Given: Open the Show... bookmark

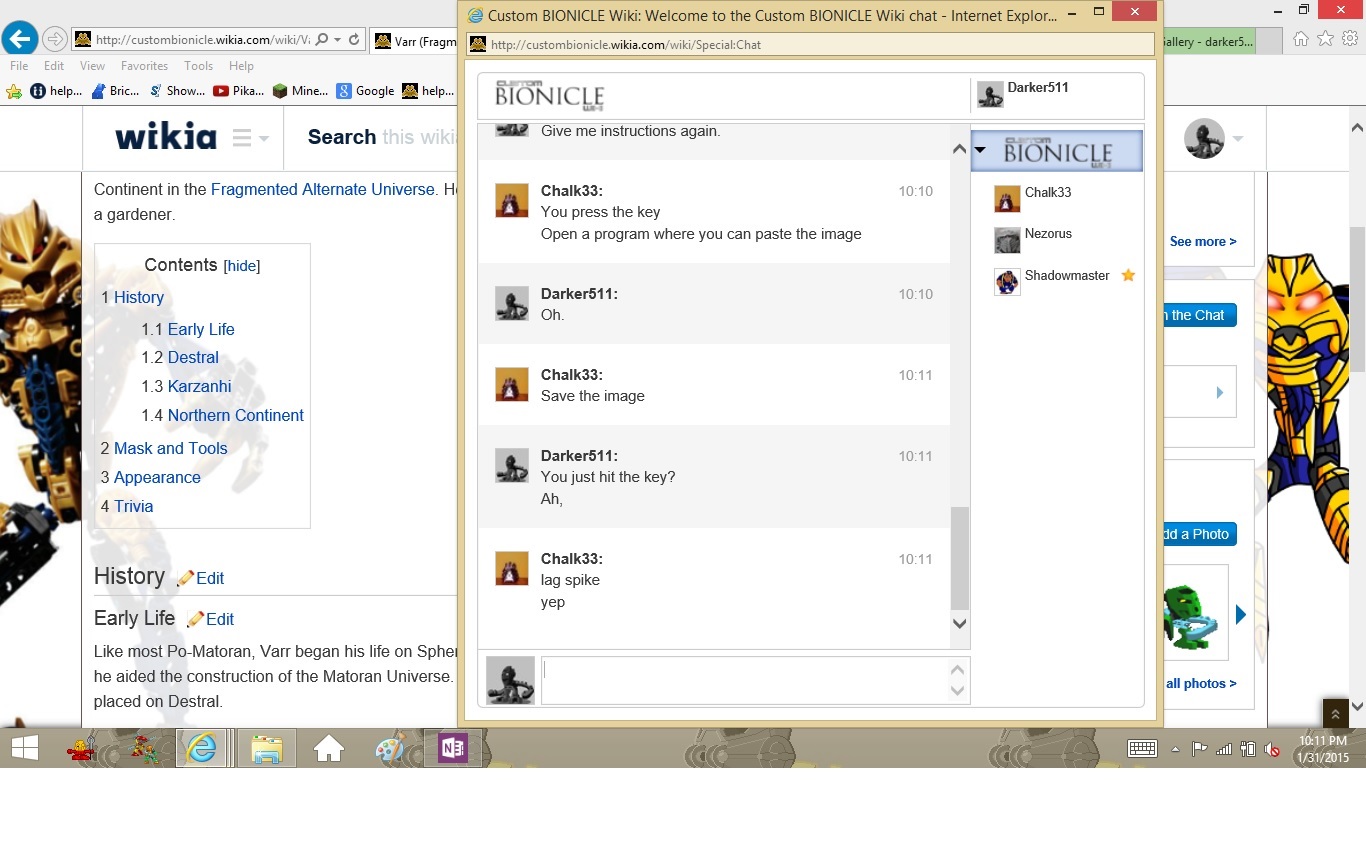Looking at the screenshot, I should click(177, 91).
